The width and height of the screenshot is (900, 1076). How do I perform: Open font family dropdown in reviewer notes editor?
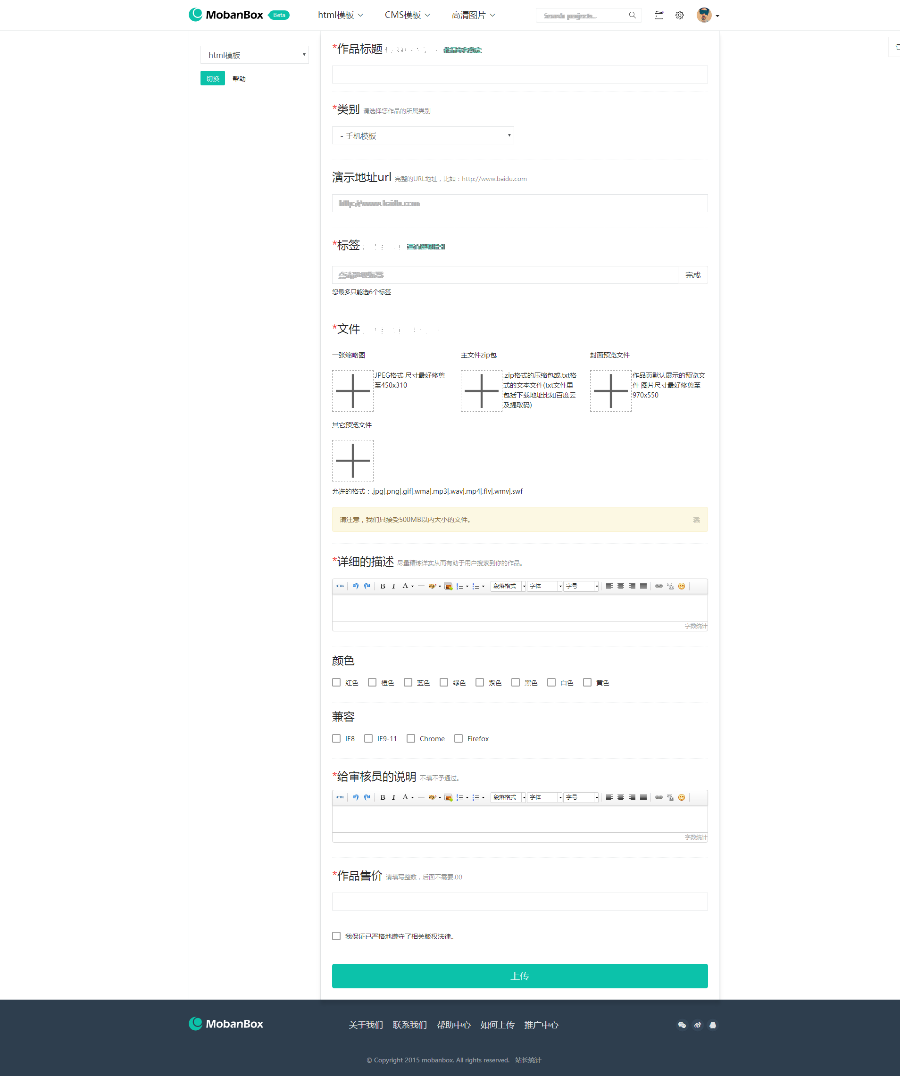coord(545,797)
